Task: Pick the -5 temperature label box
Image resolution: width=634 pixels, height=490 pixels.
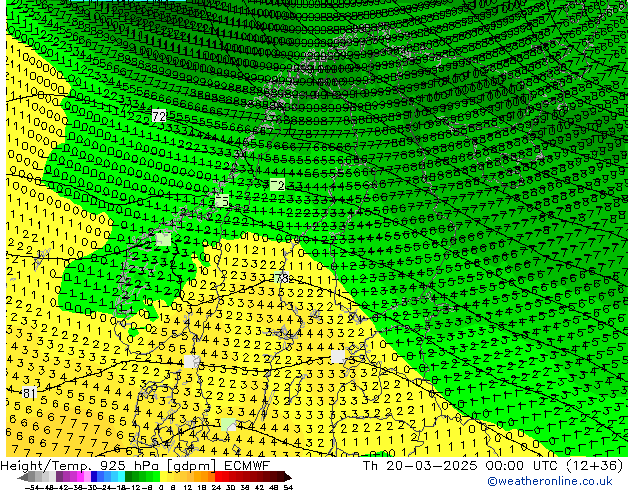Action: [222, 201]
